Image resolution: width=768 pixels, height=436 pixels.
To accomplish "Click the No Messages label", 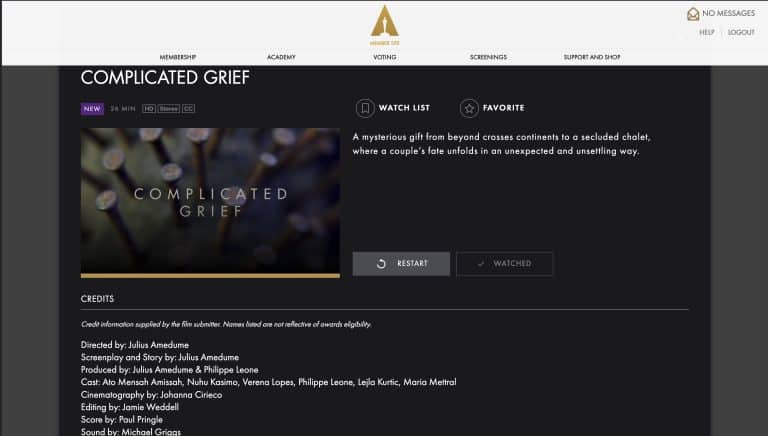I will [x=728, y=13].
